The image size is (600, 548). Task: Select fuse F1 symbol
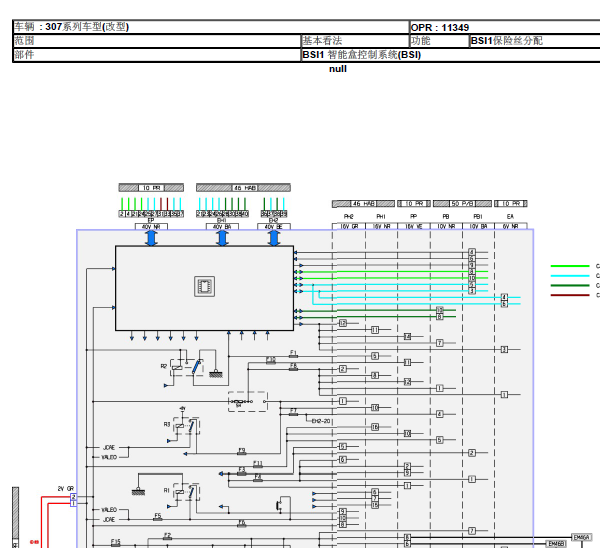[293, 354]
